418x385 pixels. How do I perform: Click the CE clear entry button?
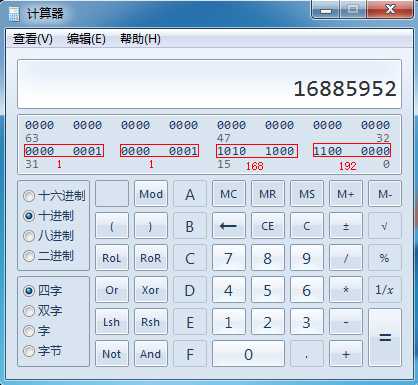pyautogui.click(x=268, y=226)
